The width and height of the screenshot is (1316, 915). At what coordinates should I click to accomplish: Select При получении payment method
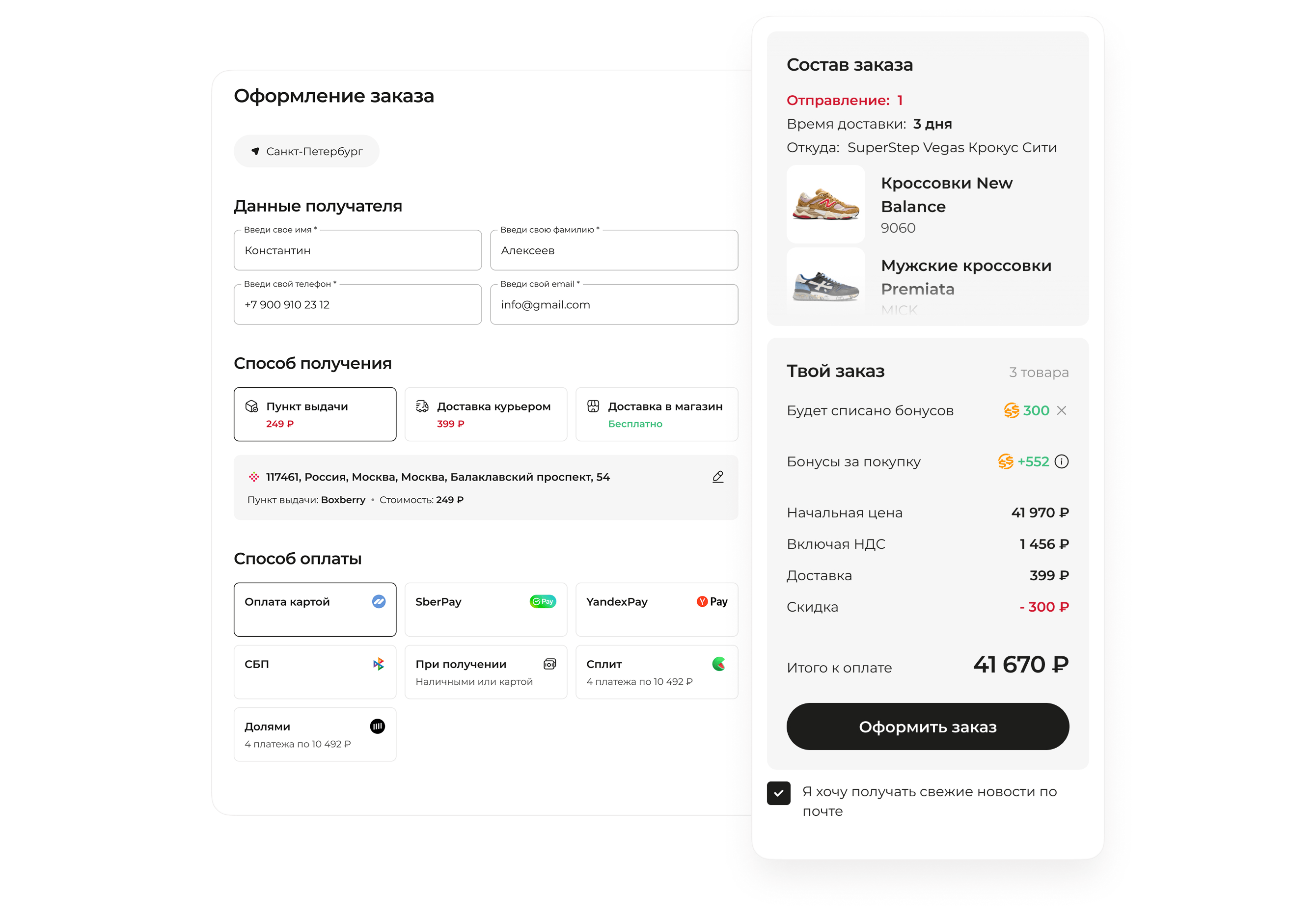(486, 672)
